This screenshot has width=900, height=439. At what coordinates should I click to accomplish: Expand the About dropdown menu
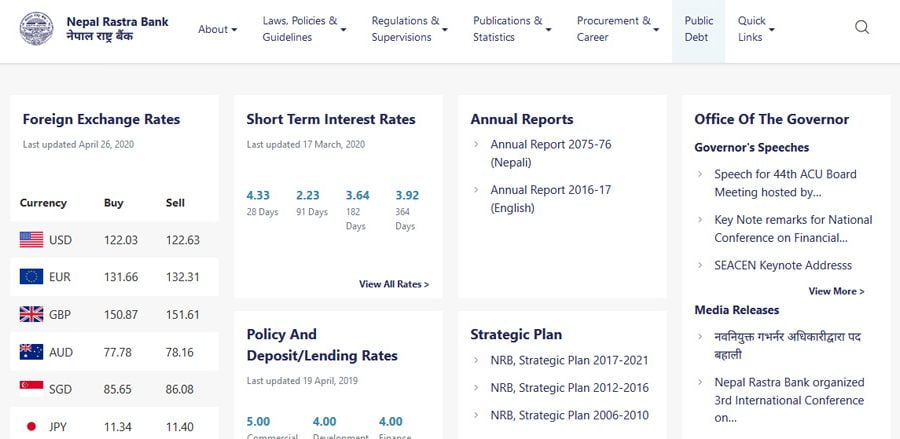tap(217, 29)
